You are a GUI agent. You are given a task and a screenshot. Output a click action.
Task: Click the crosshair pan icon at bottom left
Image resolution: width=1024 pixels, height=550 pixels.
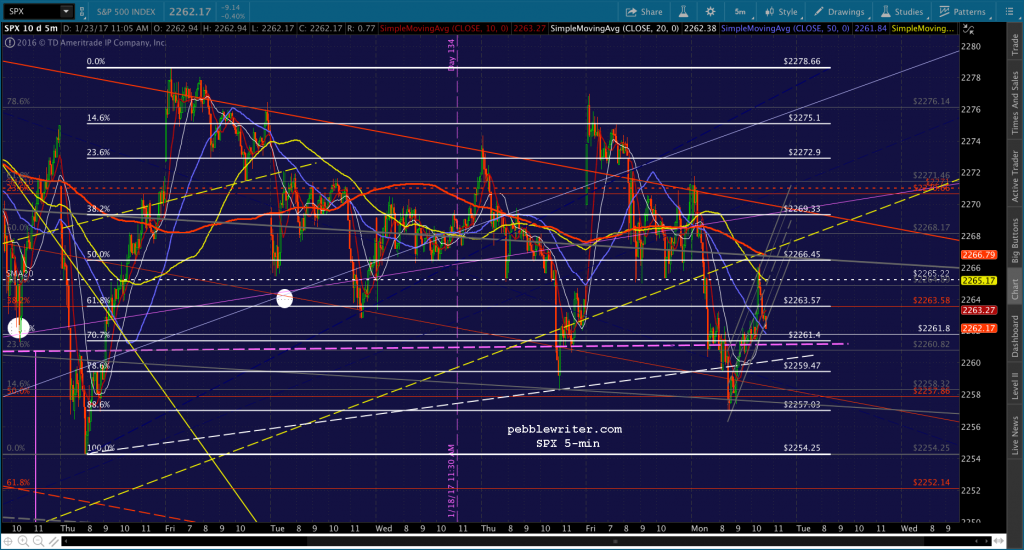[x=8, y=541]
